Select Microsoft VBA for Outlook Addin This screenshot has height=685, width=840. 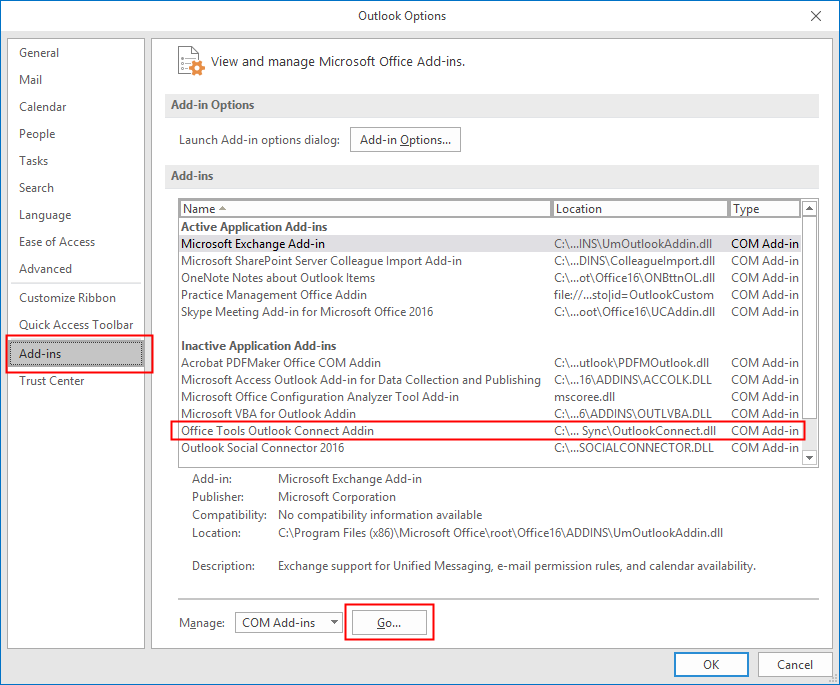[490, 414]
